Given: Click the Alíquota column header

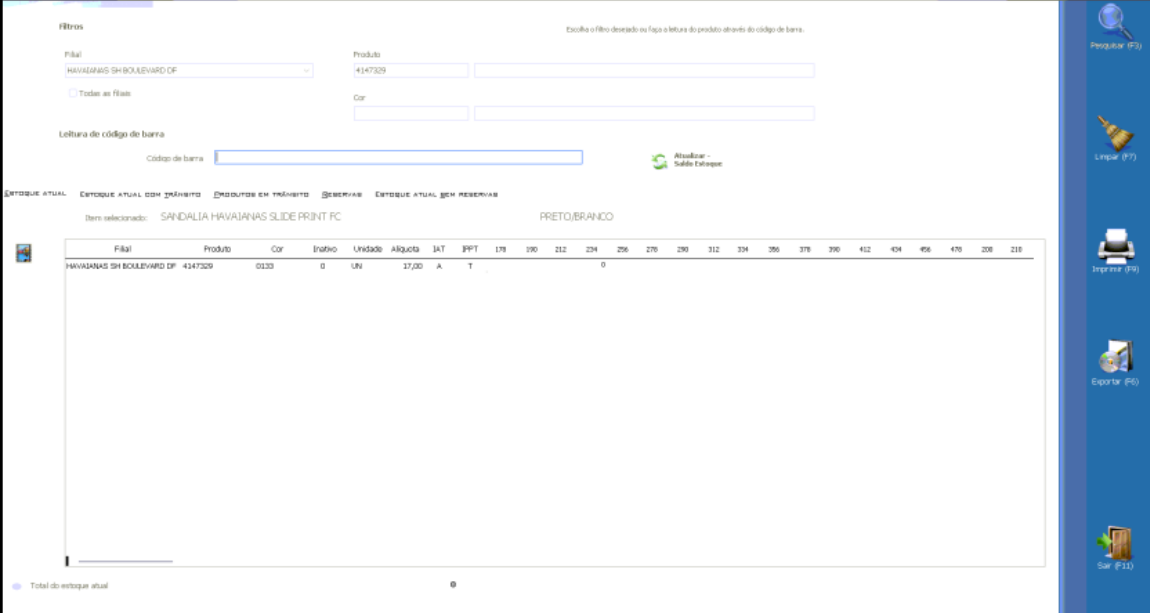Looking at the screenshot, I should (404, 249).
